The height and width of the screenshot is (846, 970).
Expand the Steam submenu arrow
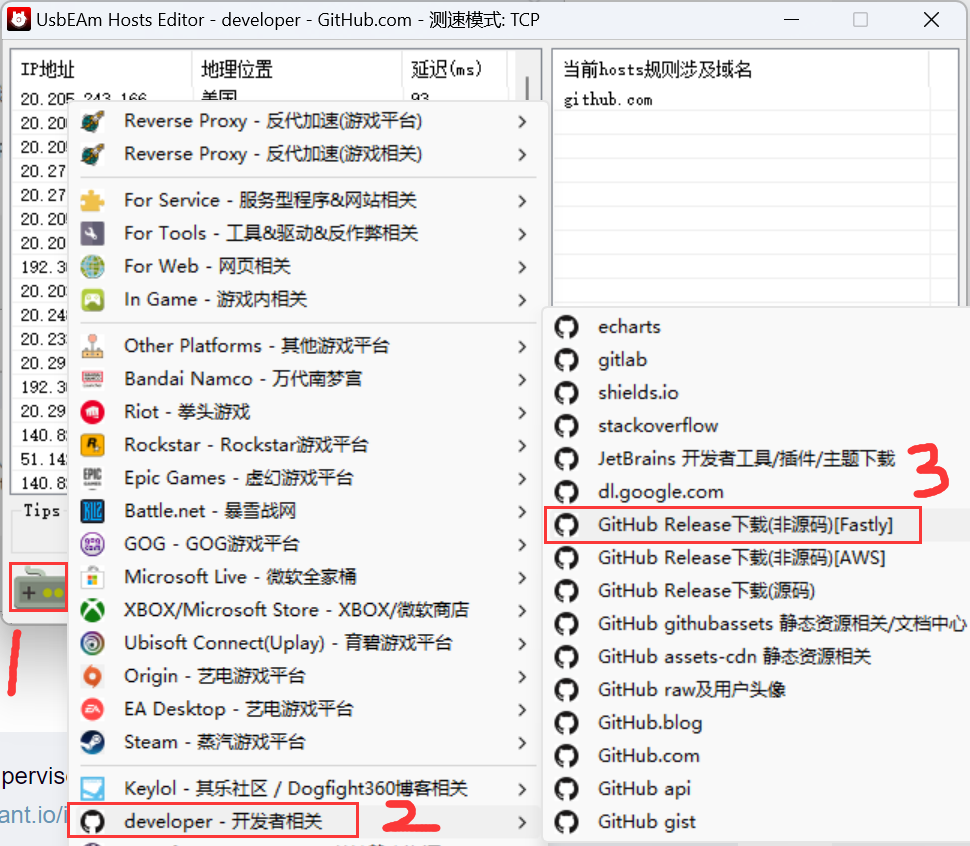523,743
